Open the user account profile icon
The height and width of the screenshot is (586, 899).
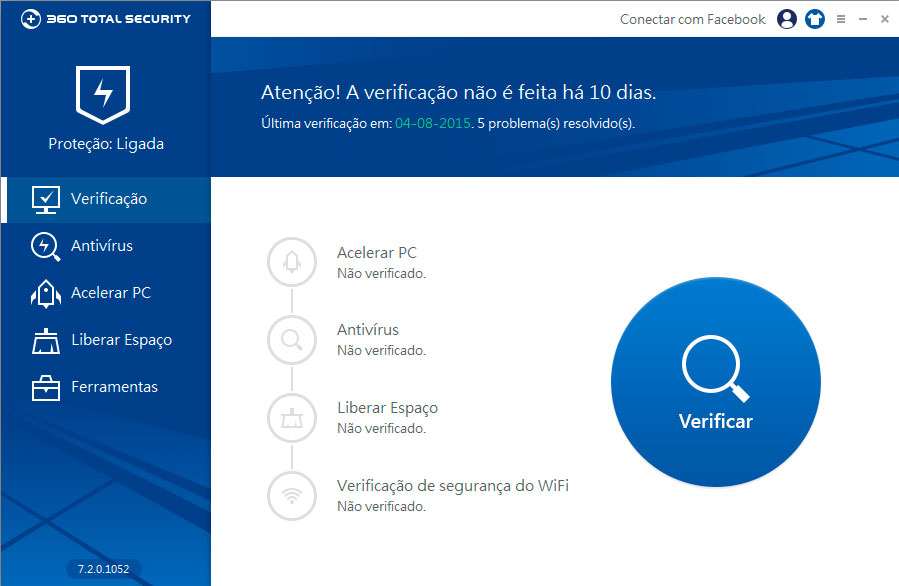[x=786, y=19]
